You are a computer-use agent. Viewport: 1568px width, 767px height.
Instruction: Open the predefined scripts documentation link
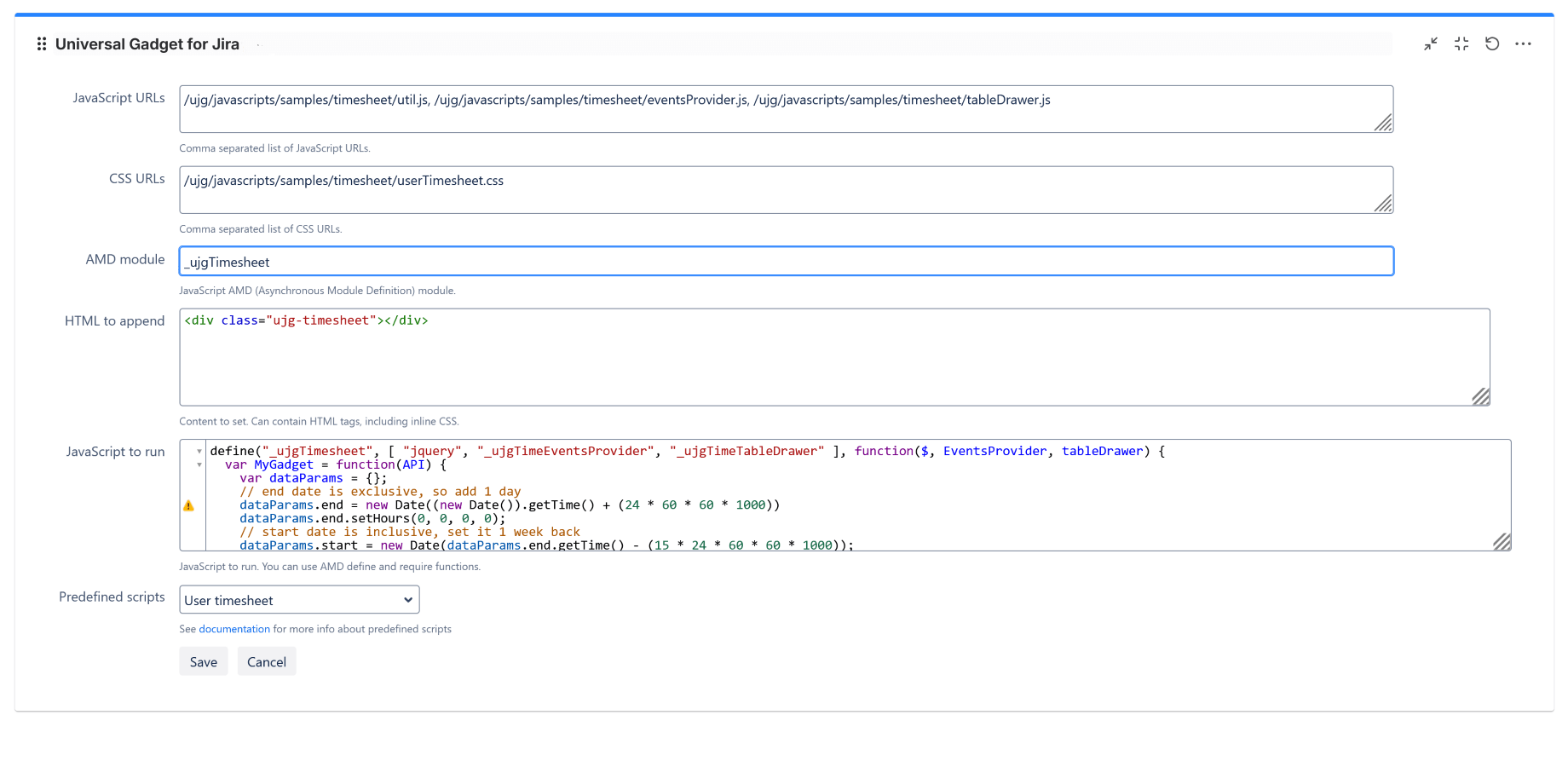pyautogui.click(x=233, y=629)
